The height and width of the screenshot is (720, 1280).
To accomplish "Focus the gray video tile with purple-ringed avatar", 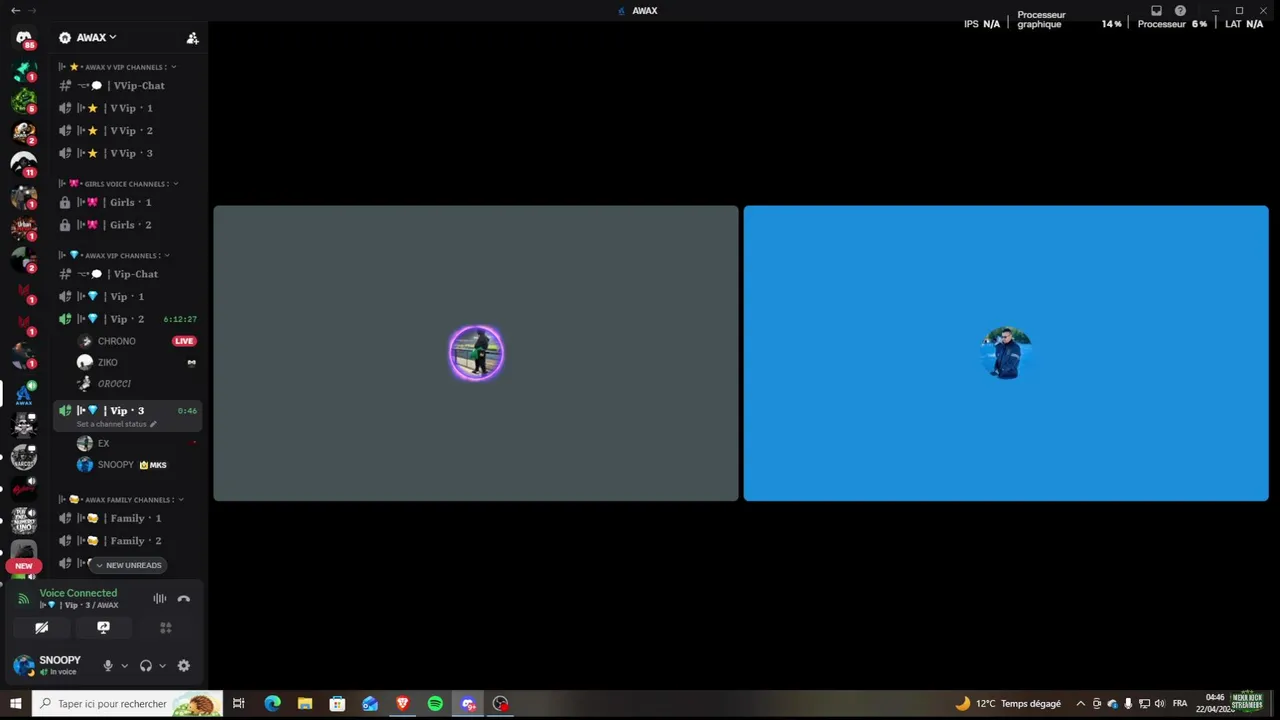I will 476,353.
